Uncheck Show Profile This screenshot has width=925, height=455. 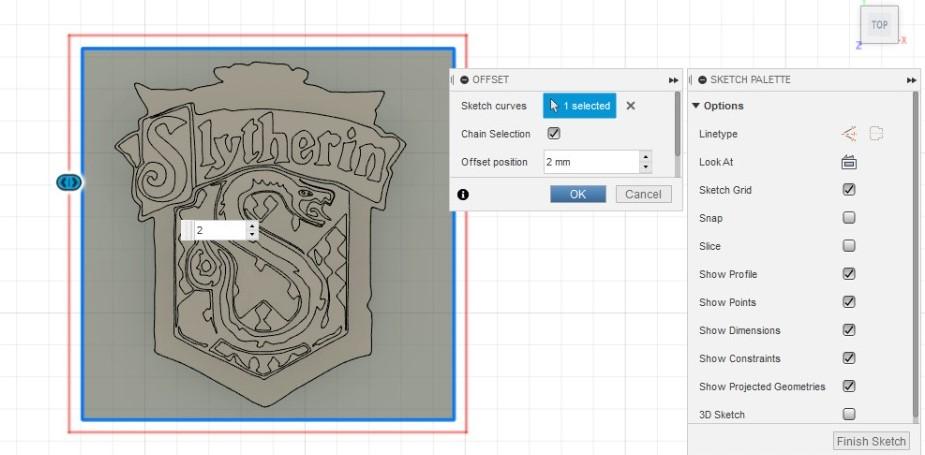point(849,274)
